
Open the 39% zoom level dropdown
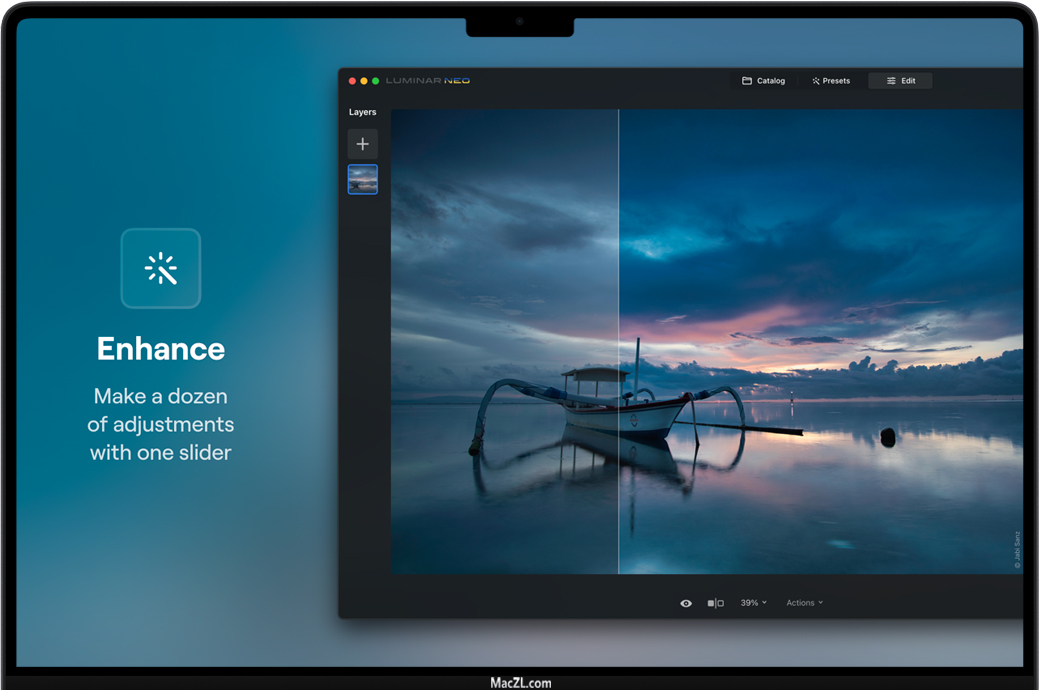coord(753,603)
